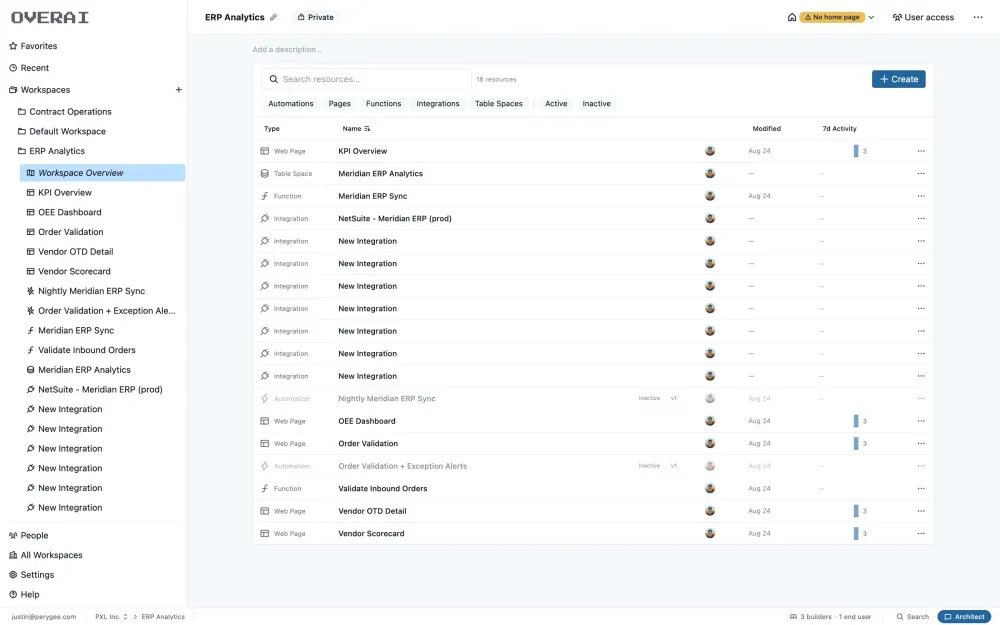Select Workspace Overview in sidebar

[103, 173]
